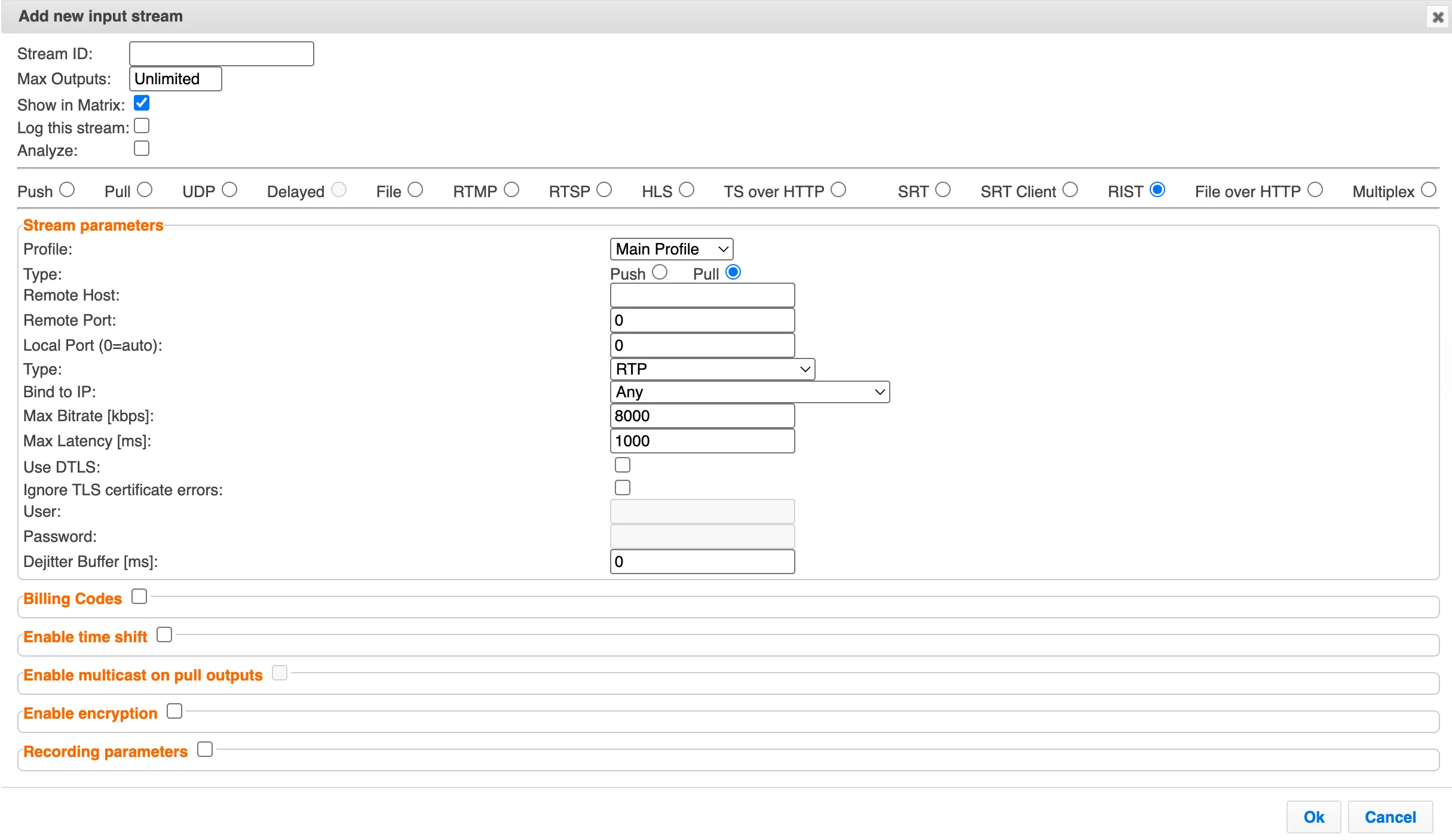Screen dimensions: 1452x840
Task: Enable Log this stream checkbox
Action: 142,126
